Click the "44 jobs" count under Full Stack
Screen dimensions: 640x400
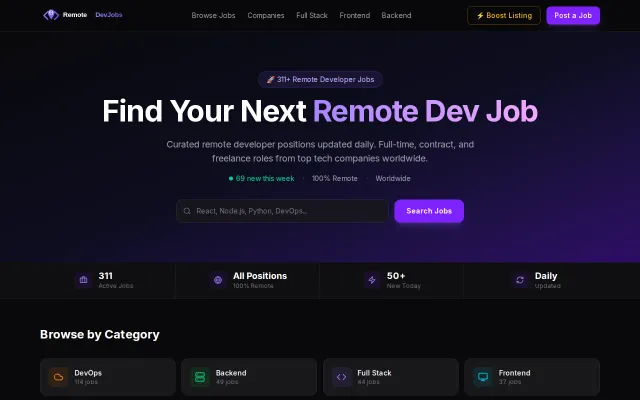point(369,382)
